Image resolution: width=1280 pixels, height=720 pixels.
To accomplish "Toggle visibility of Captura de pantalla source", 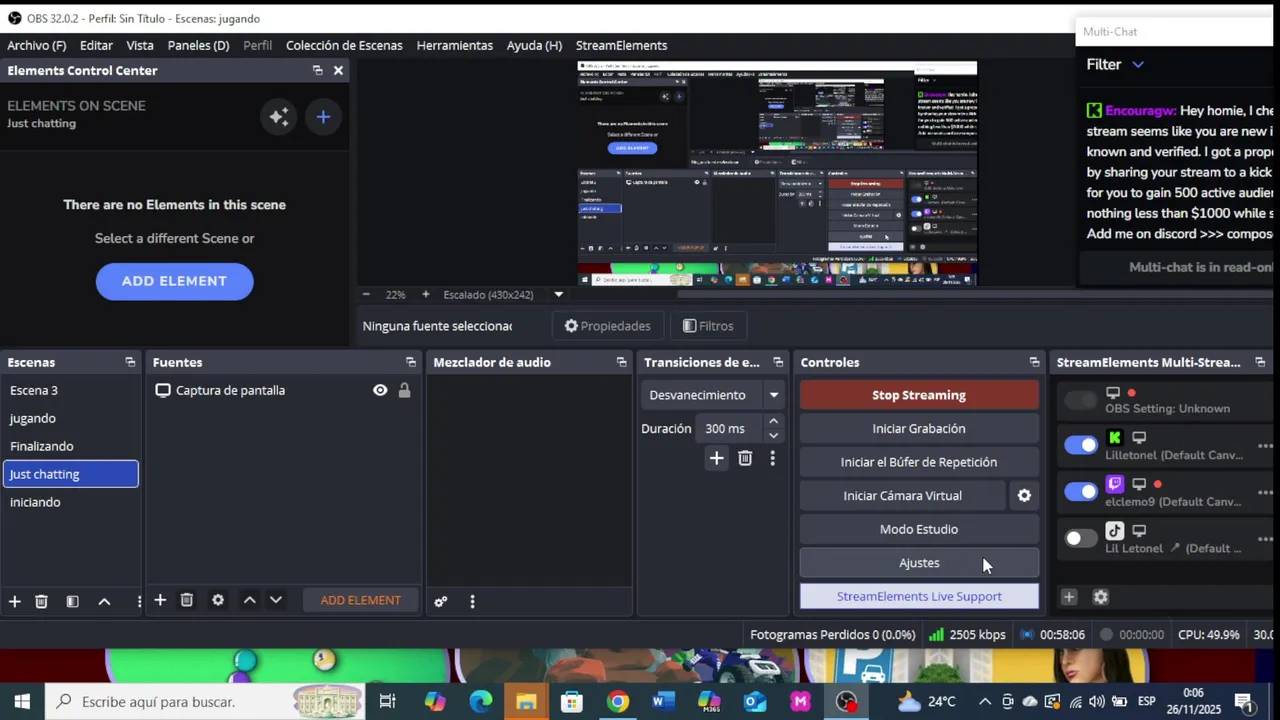I will (x=380, y=390).
